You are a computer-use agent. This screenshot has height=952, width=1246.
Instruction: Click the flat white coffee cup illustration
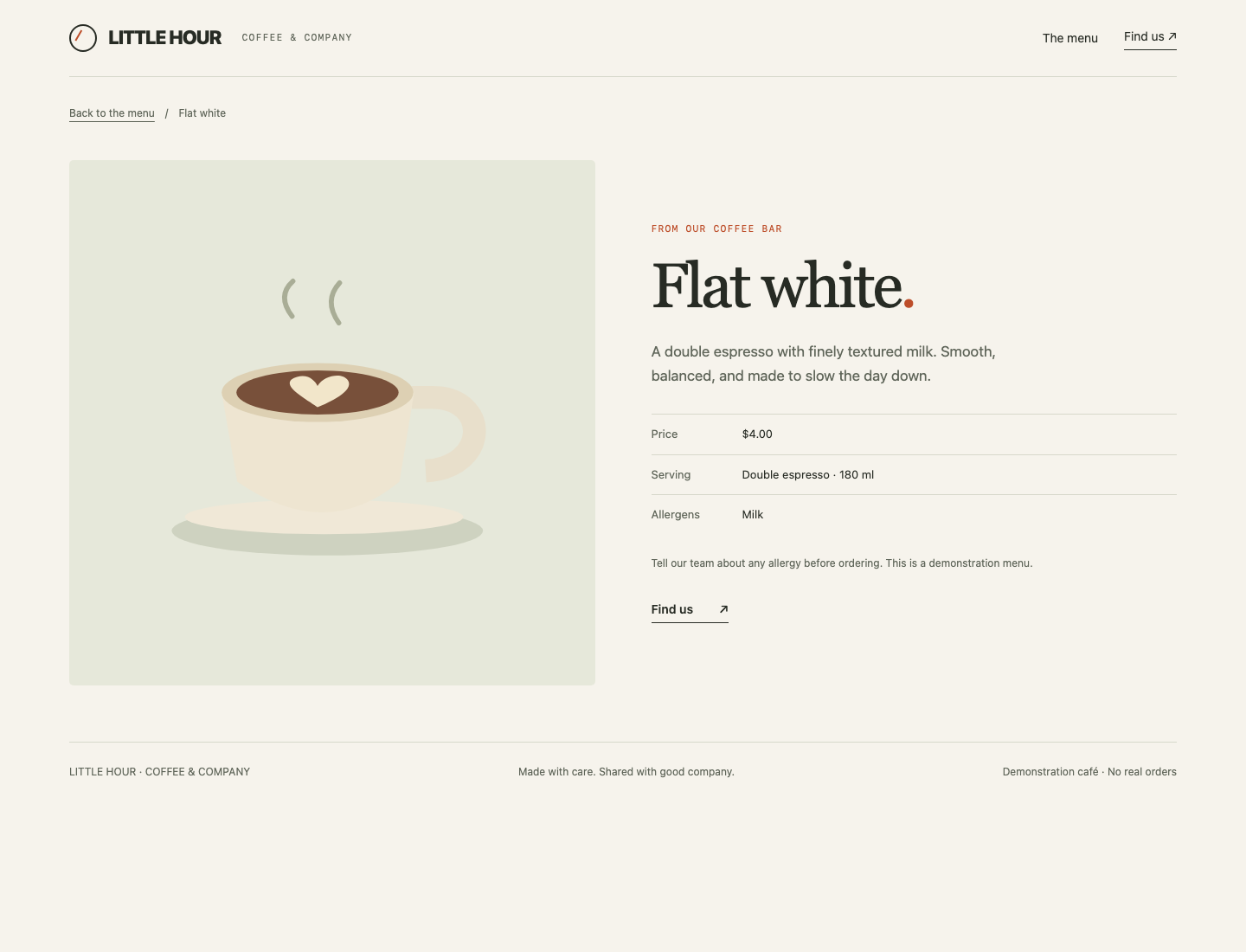pyautogui.click(x=332, y=422)
